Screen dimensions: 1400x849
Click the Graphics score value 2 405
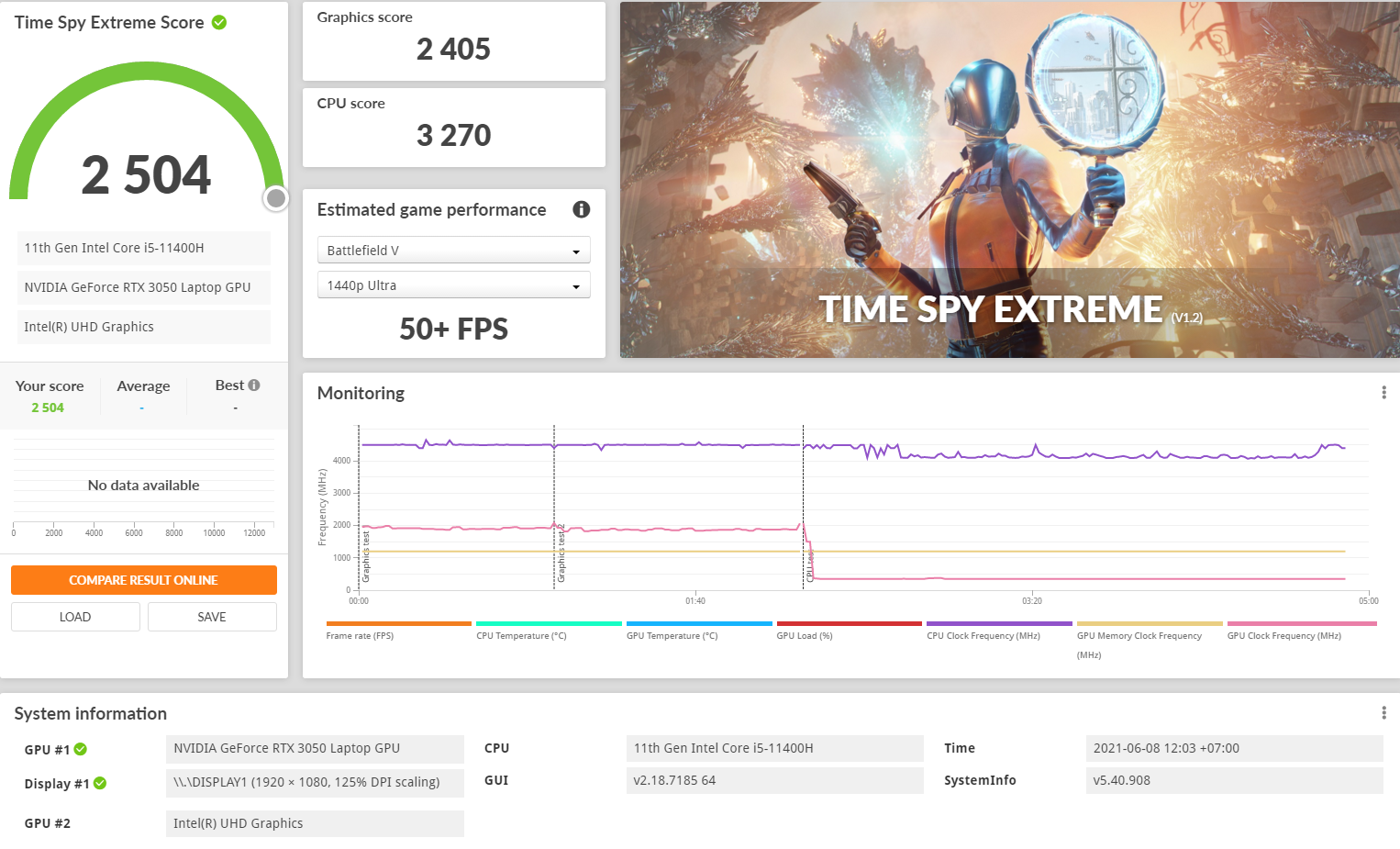pos(453,49)
